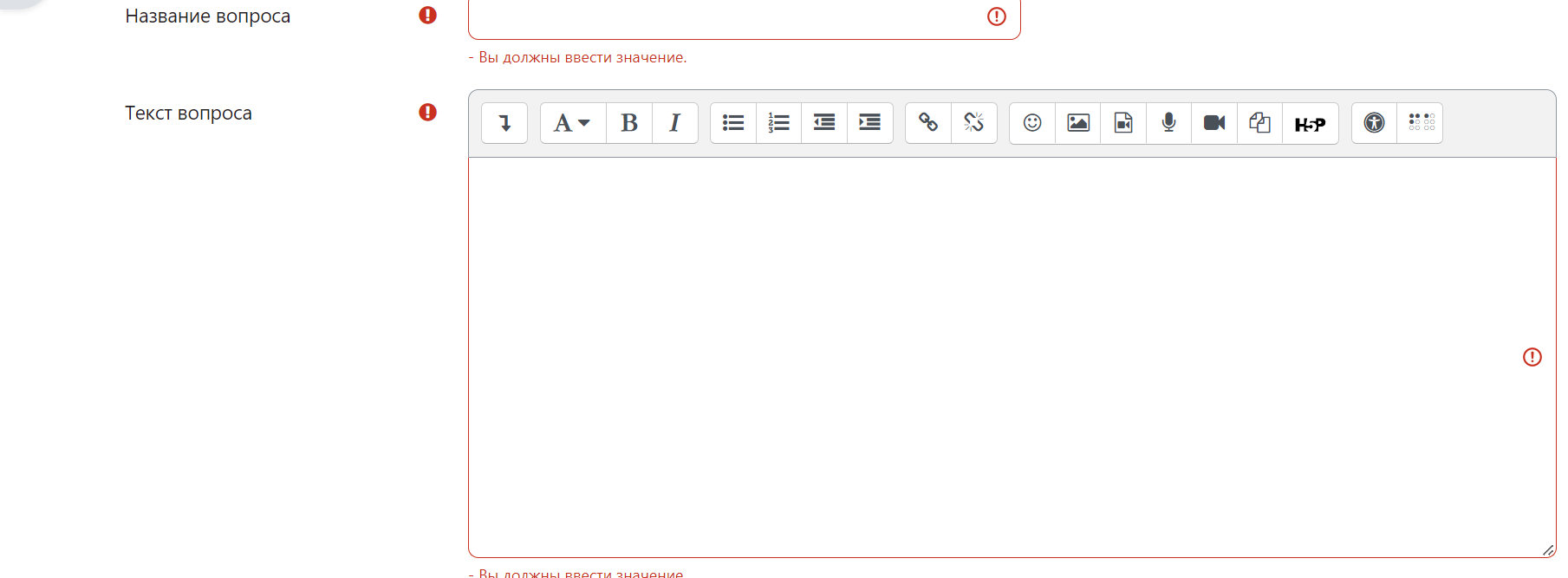Toggle bold formatting
This screenshot has height=578, width=1568.
pyautogui.click(x=629, y=123)
